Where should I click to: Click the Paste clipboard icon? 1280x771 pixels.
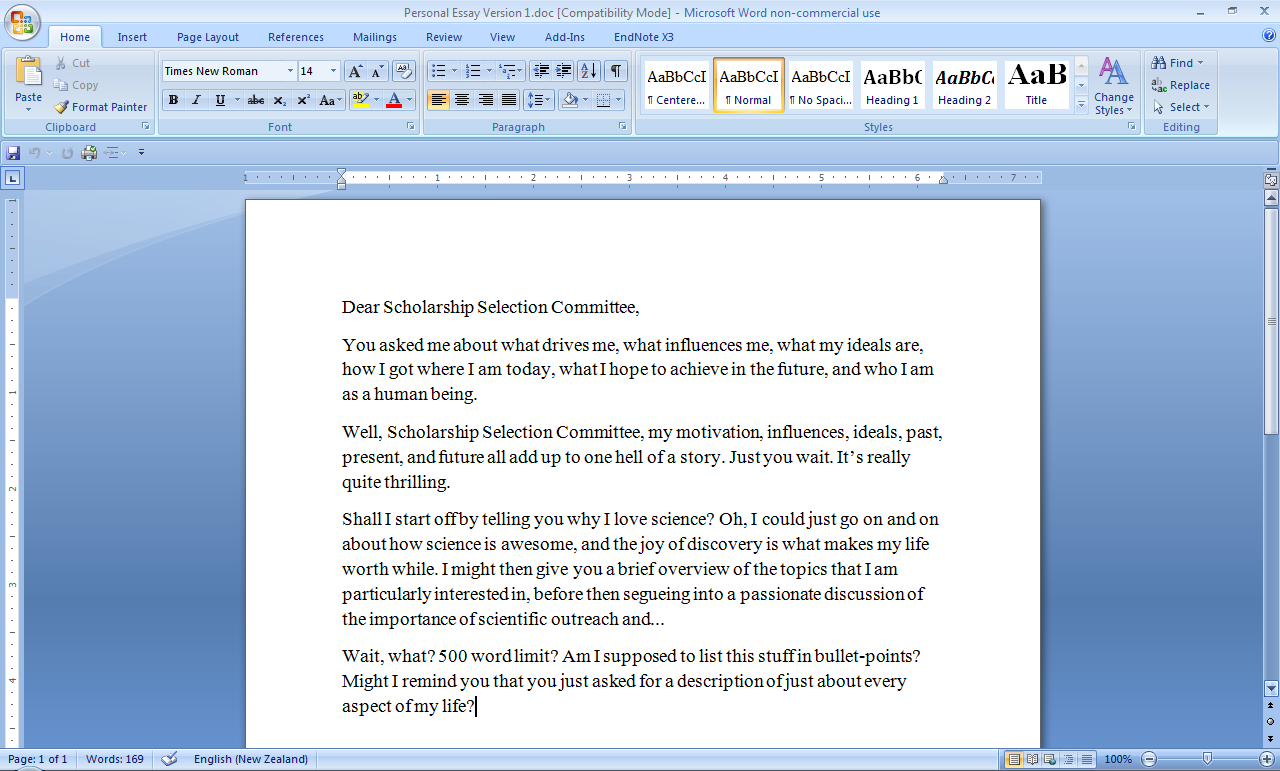(29, 72)
